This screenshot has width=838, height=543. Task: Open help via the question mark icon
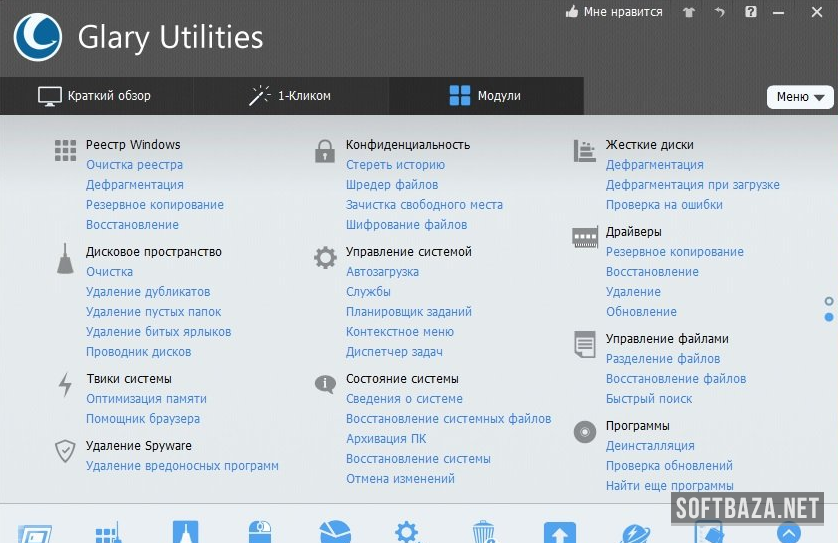751,13
